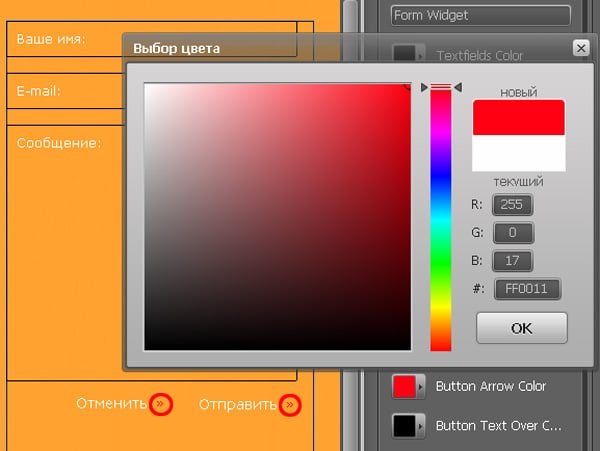Viewport: 600px width, 451px height.
Task: Click the new (новый) red color preview
Action: 518,118
